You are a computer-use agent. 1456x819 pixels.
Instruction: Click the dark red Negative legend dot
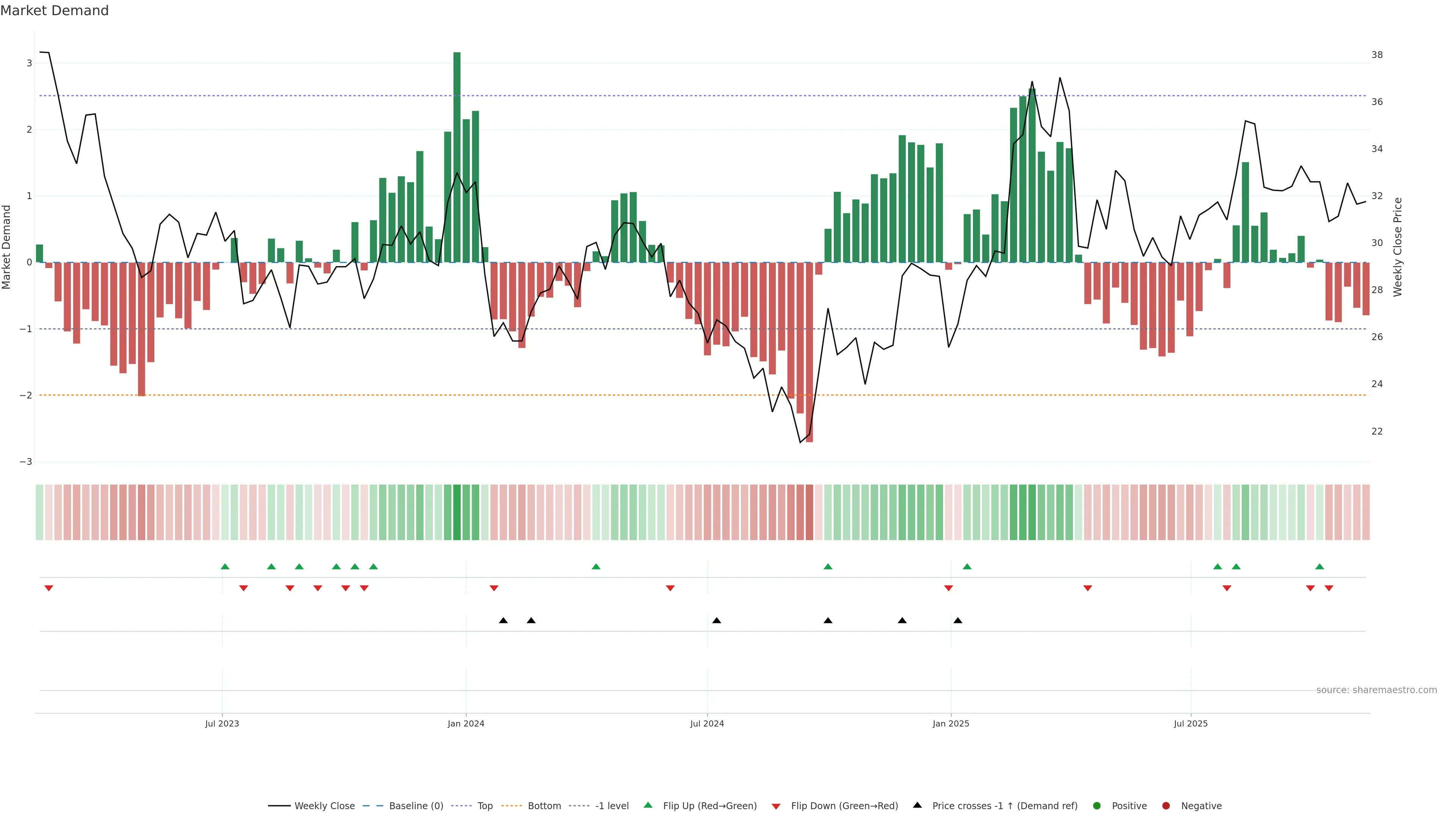click(x=1166, y=805)
